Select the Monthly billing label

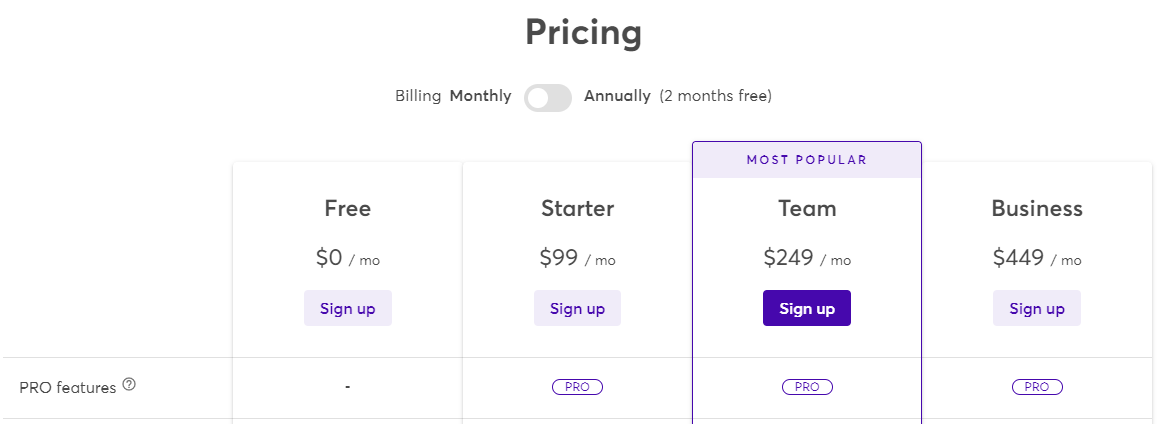[481, 96]
